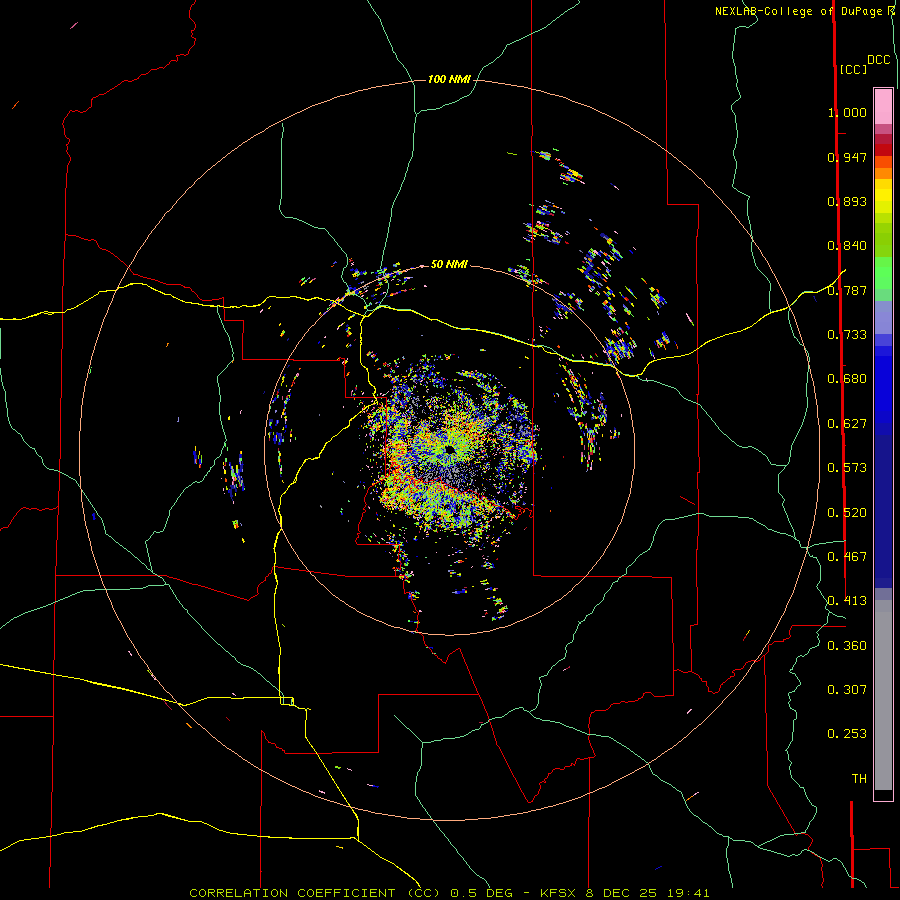Click the 0.893 legend value
The width and height of the screenshot is (900, 900).
[847, 201]
